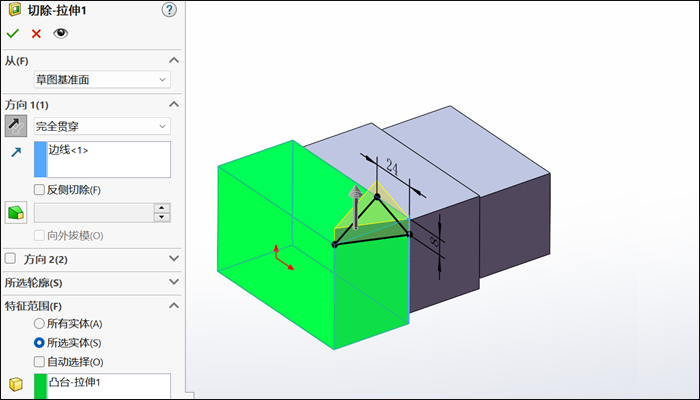Click green swatch beside 凸台-拉伸1
This screenshot has height=400, width=700.
40,386
